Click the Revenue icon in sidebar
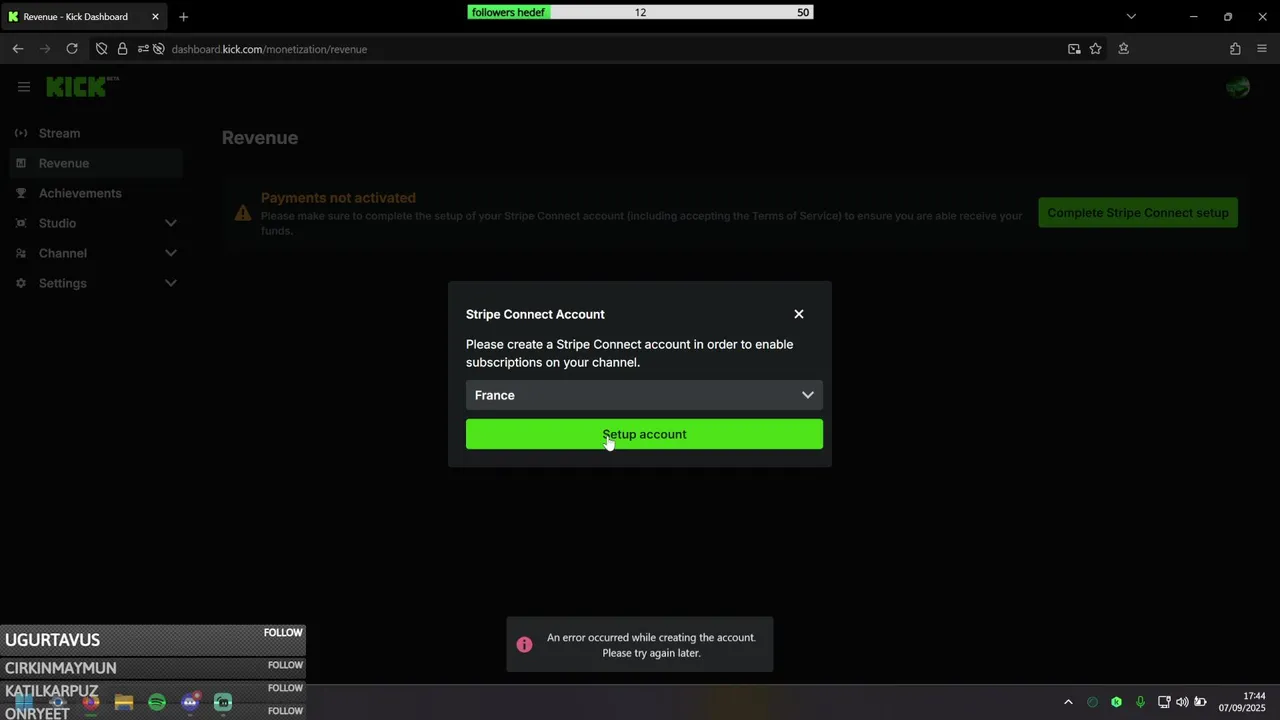 21,163
